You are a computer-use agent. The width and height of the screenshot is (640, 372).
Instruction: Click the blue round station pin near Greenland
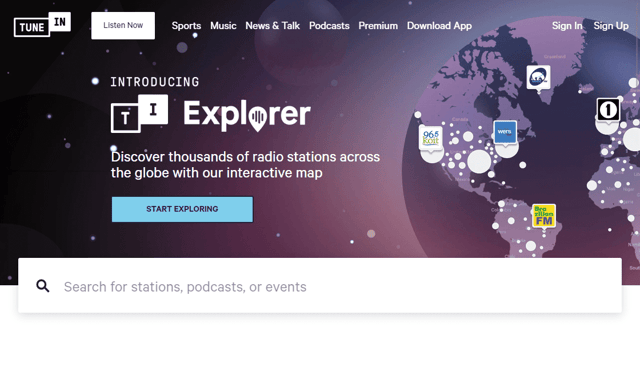[x=538, y=77]
